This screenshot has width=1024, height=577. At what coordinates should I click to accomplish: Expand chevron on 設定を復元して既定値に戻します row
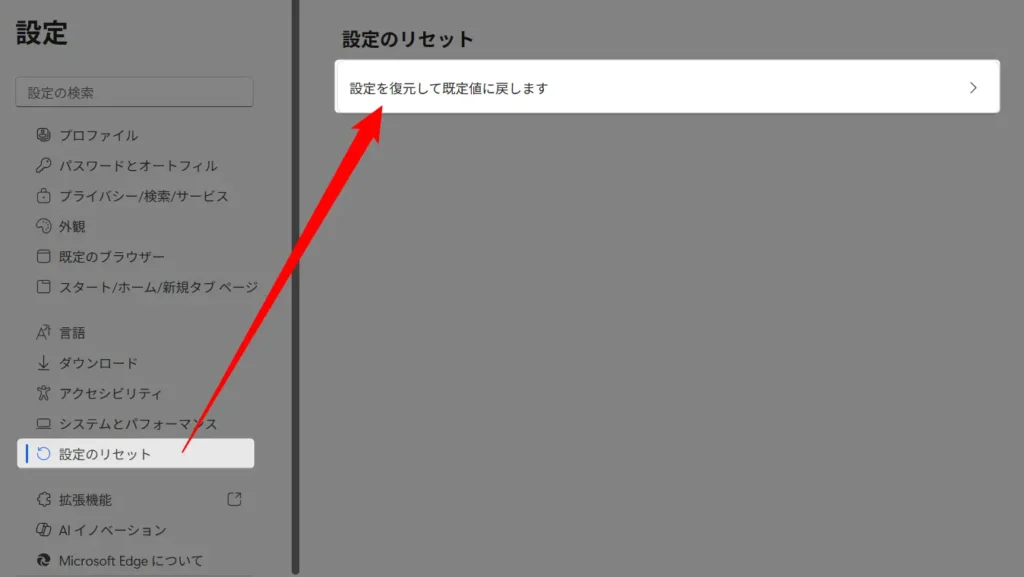[973, 88]
